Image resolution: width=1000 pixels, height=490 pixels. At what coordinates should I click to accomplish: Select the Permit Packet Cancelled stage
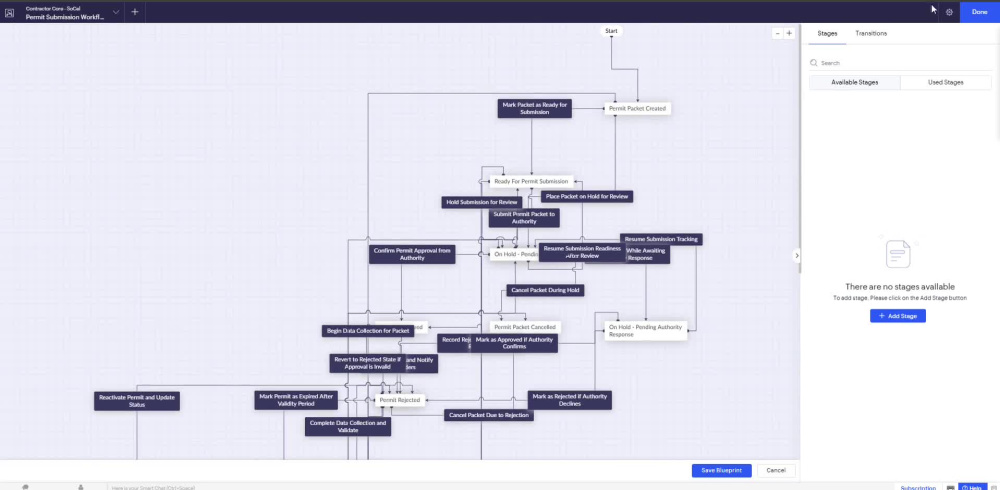525,327
